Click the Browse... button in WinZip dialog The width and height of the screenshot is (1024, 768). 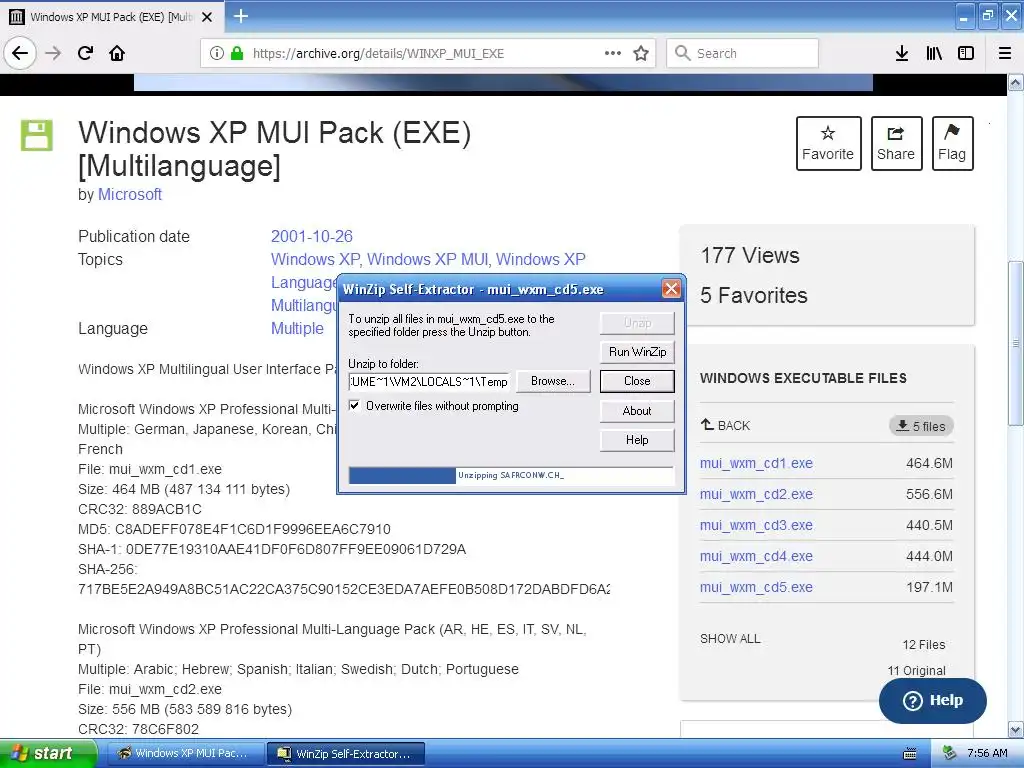[x=552, y=381]
